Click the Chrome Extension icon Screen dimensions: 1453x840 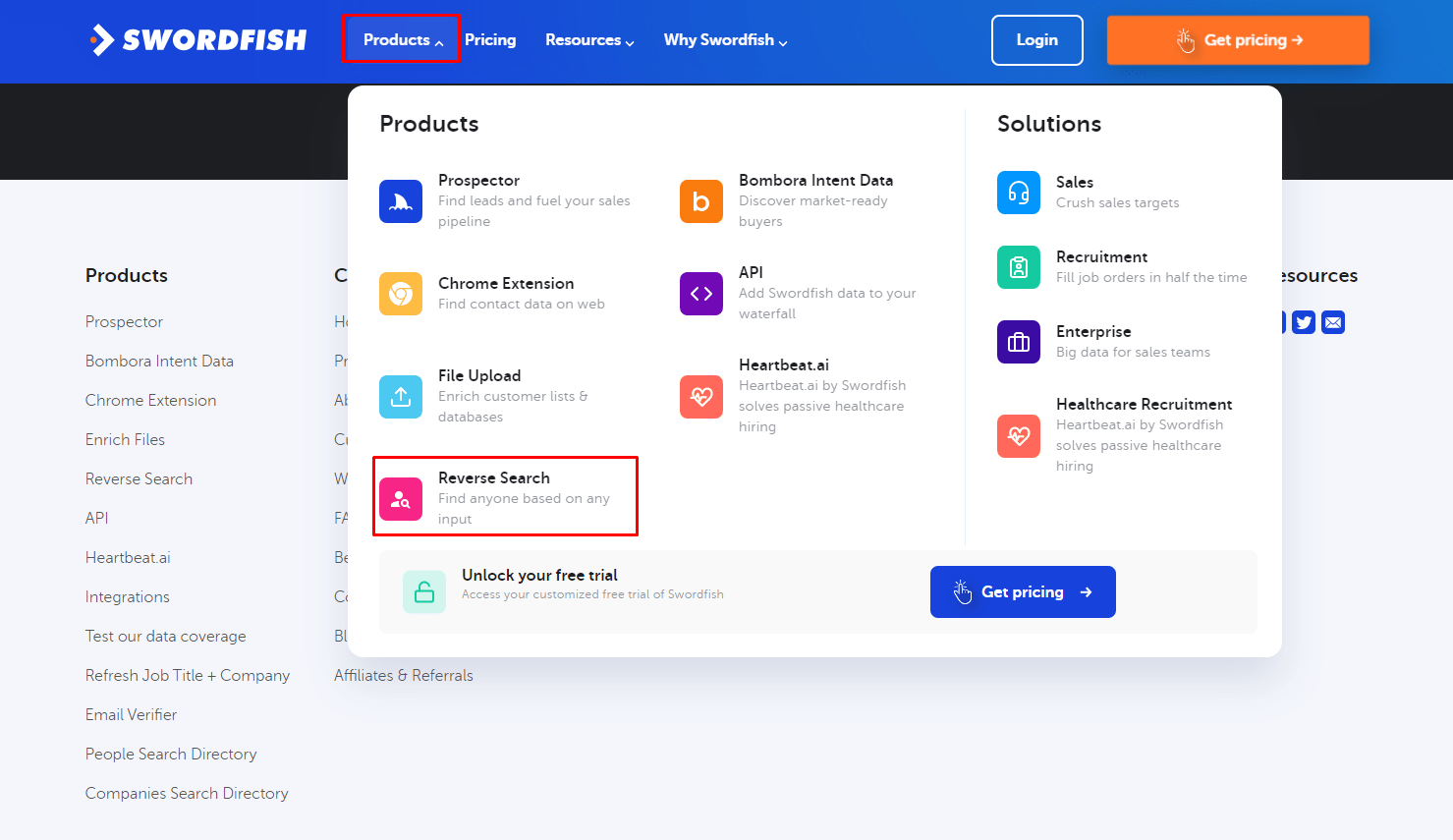[x=401, y=294]
